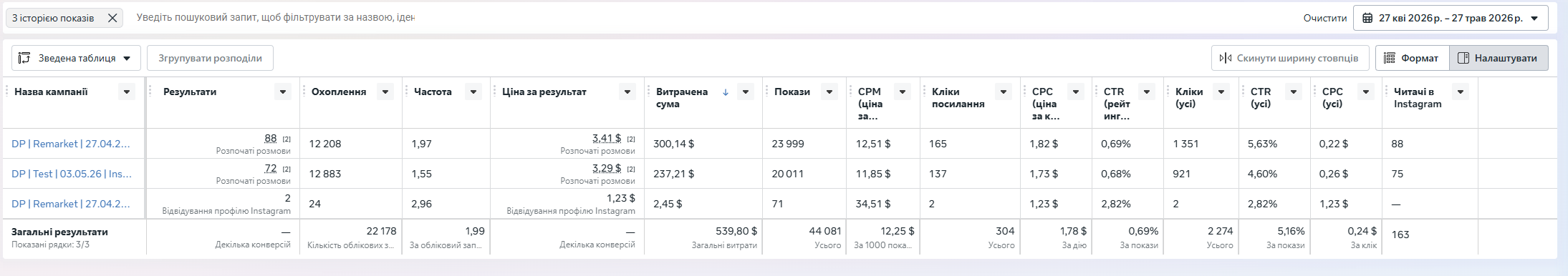Click spent amount '237,21 $' cell
Viewport: 1568px width, 276px height.
pos(673,174)
